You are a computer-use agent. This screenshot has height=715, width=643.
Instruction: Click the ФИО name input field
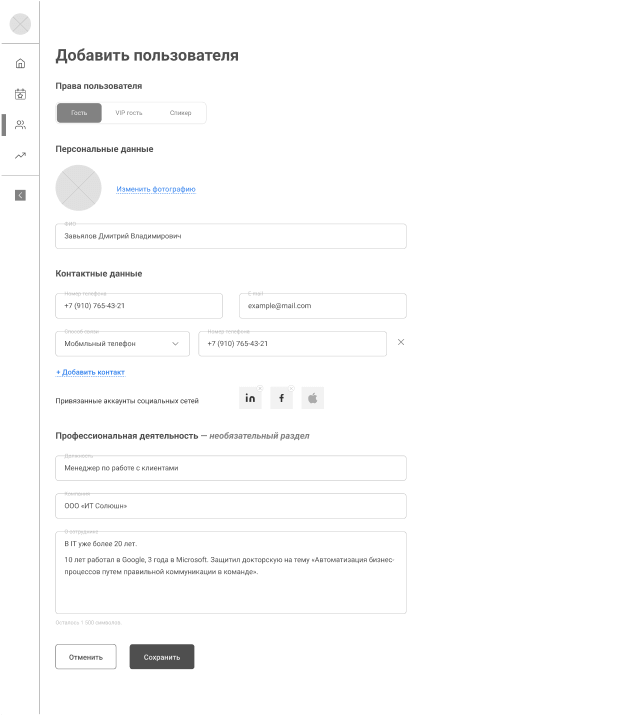pos(230,236)
